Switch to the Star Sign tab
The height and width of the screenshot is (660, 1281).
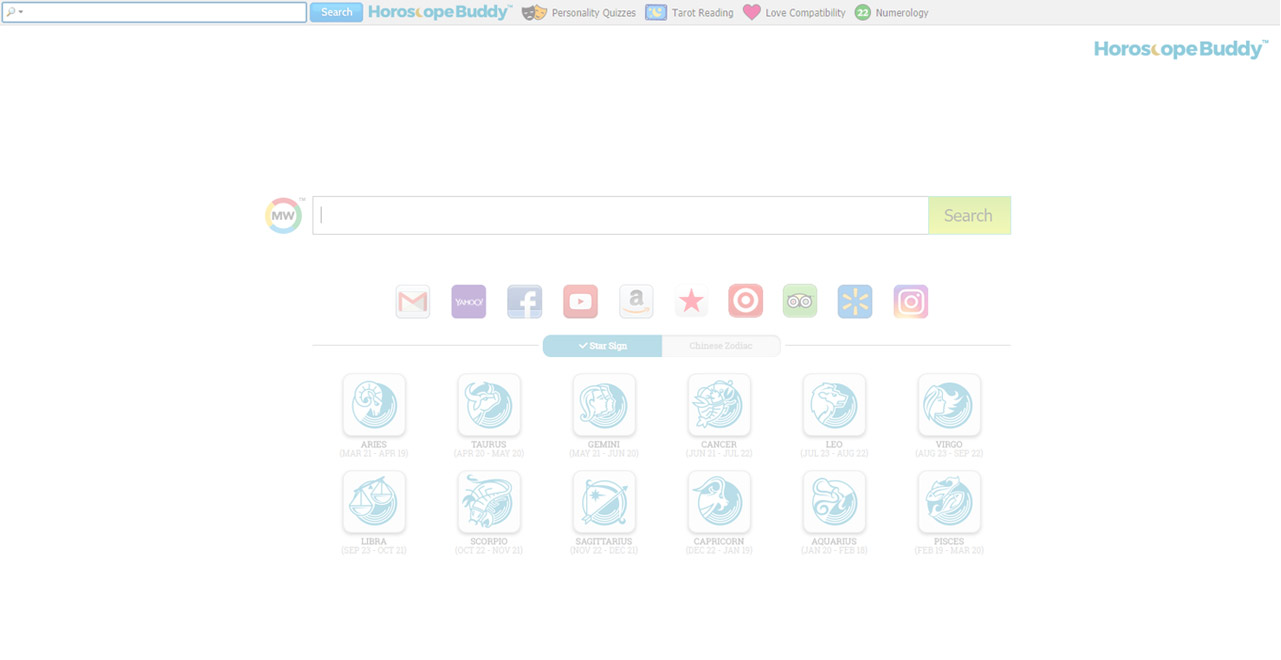click(x=602, y=346)
